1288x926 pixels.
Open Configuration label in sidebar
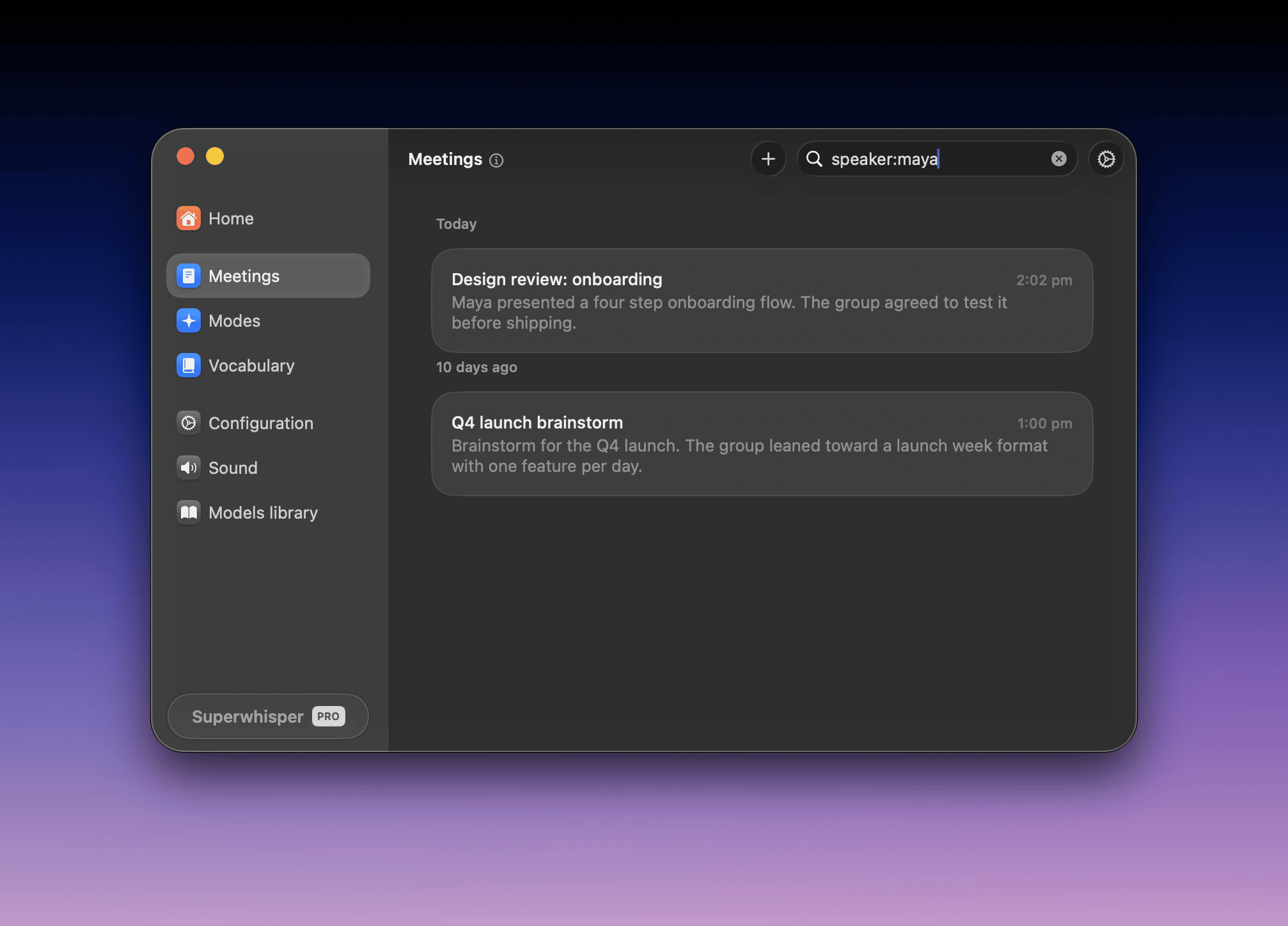tap(261, 423)
